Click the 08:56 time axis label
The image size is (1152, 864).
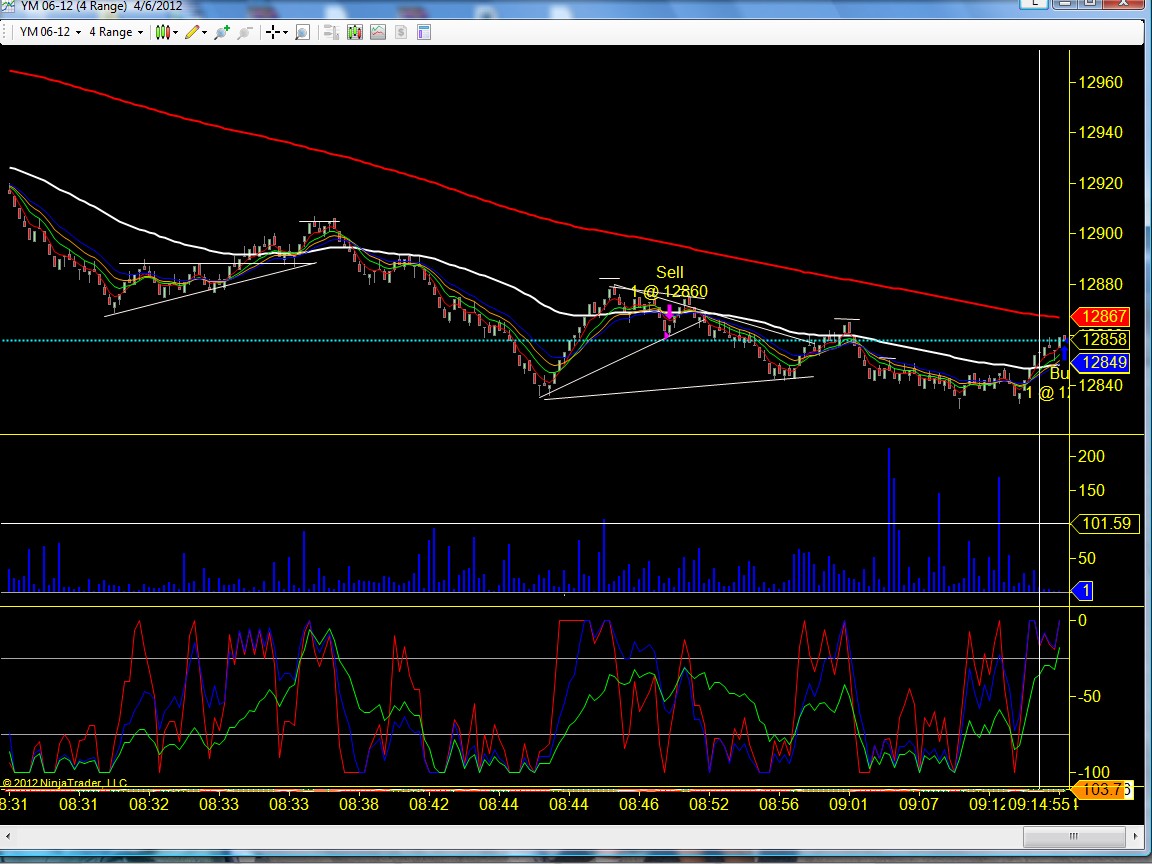click(779, 804)
